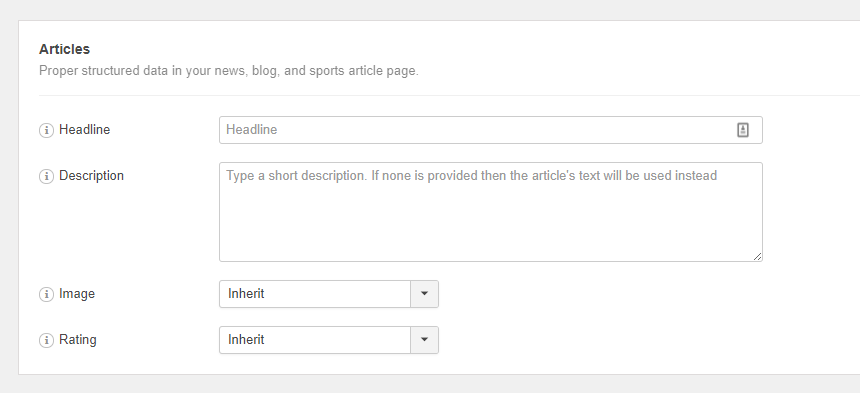Click the Description field label
The width and height of the screenshot is (860, 393).
(92, 176)
